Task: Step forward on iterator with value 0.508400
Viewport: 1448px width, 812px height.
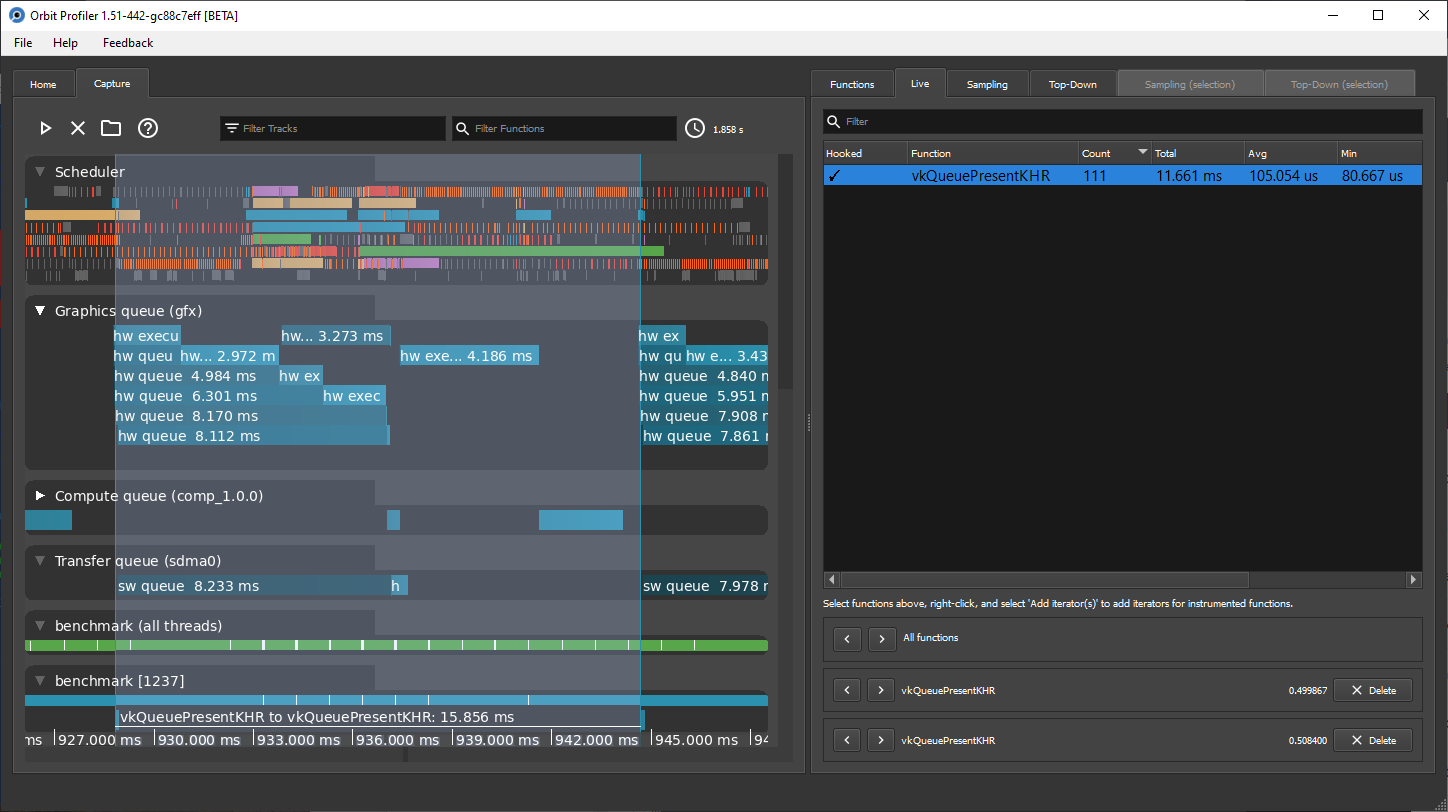Action: point(881,740)
